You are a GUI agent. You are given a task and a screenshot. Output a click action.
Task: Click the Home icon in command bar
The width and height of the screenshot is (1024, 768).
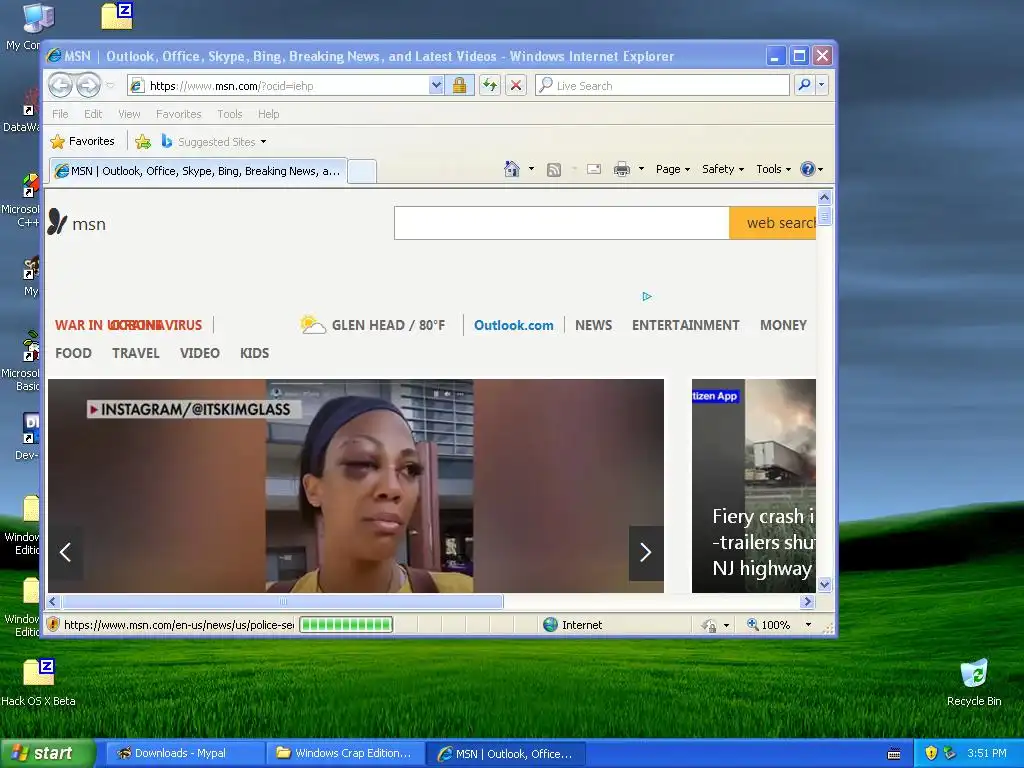pyautogui.click(x=511, y=169)
